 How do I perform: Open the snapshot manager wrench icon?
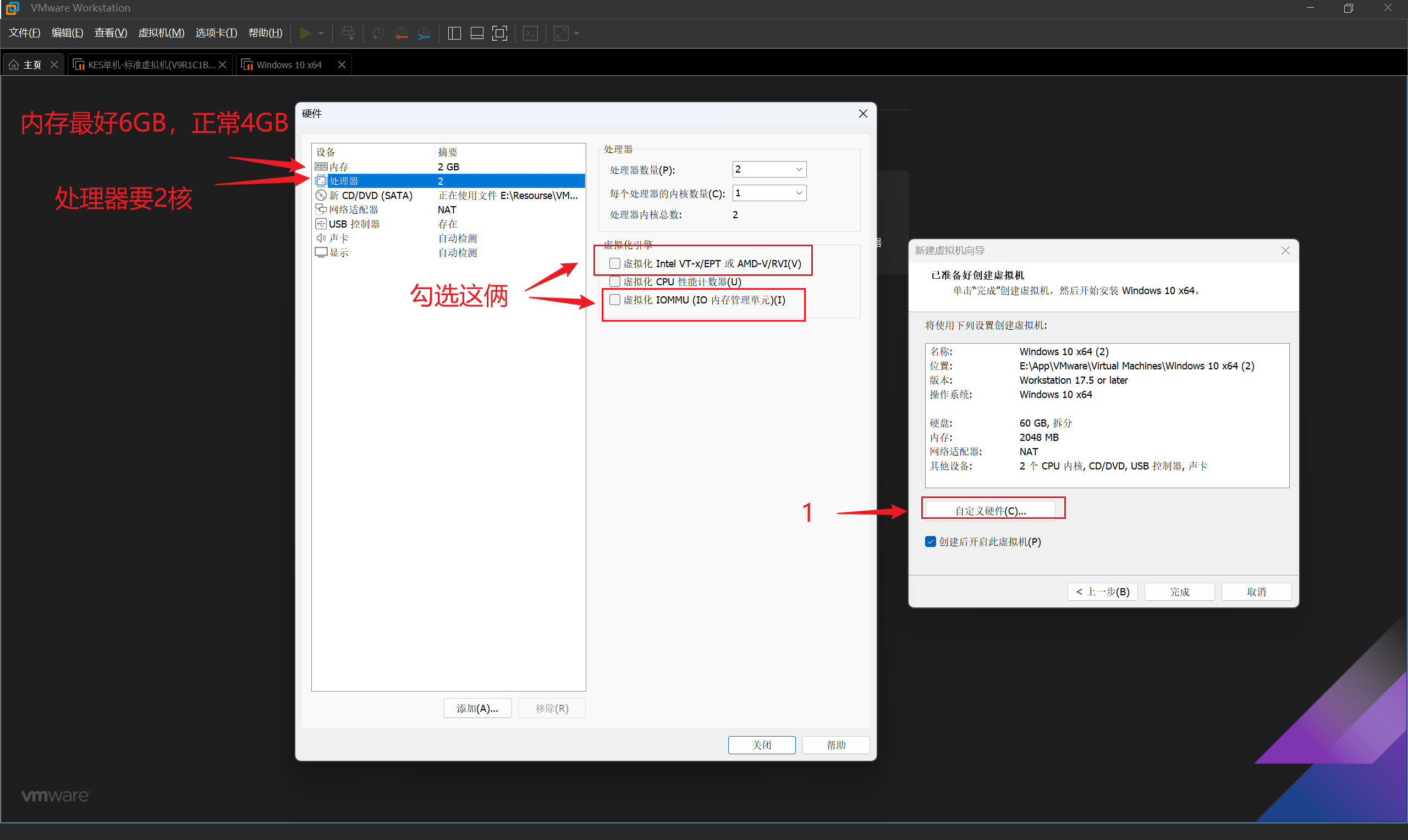pyautogui.click(x=424, y=34)
